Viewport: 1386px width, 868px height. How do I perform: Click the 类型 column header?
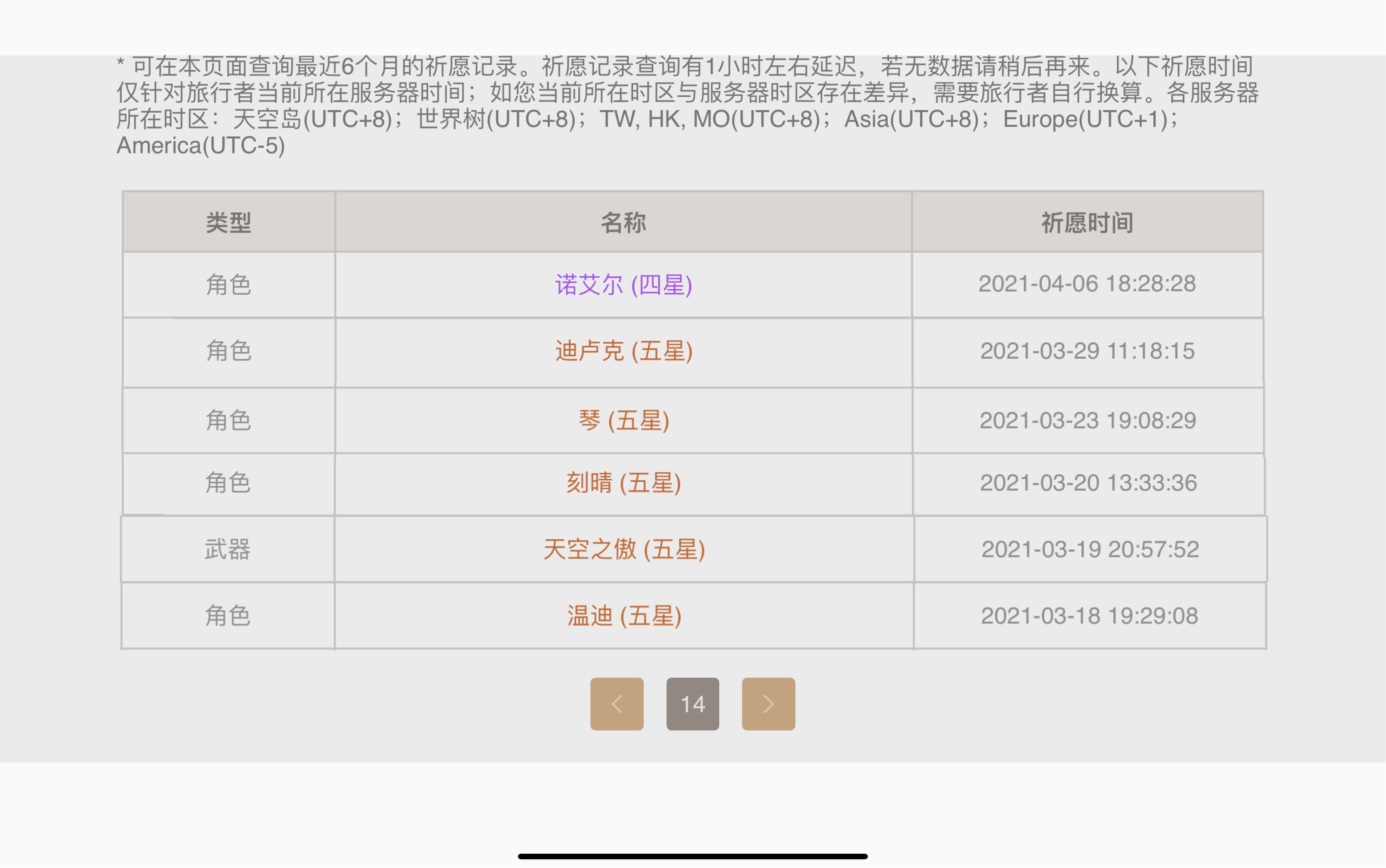pos(229,222)
